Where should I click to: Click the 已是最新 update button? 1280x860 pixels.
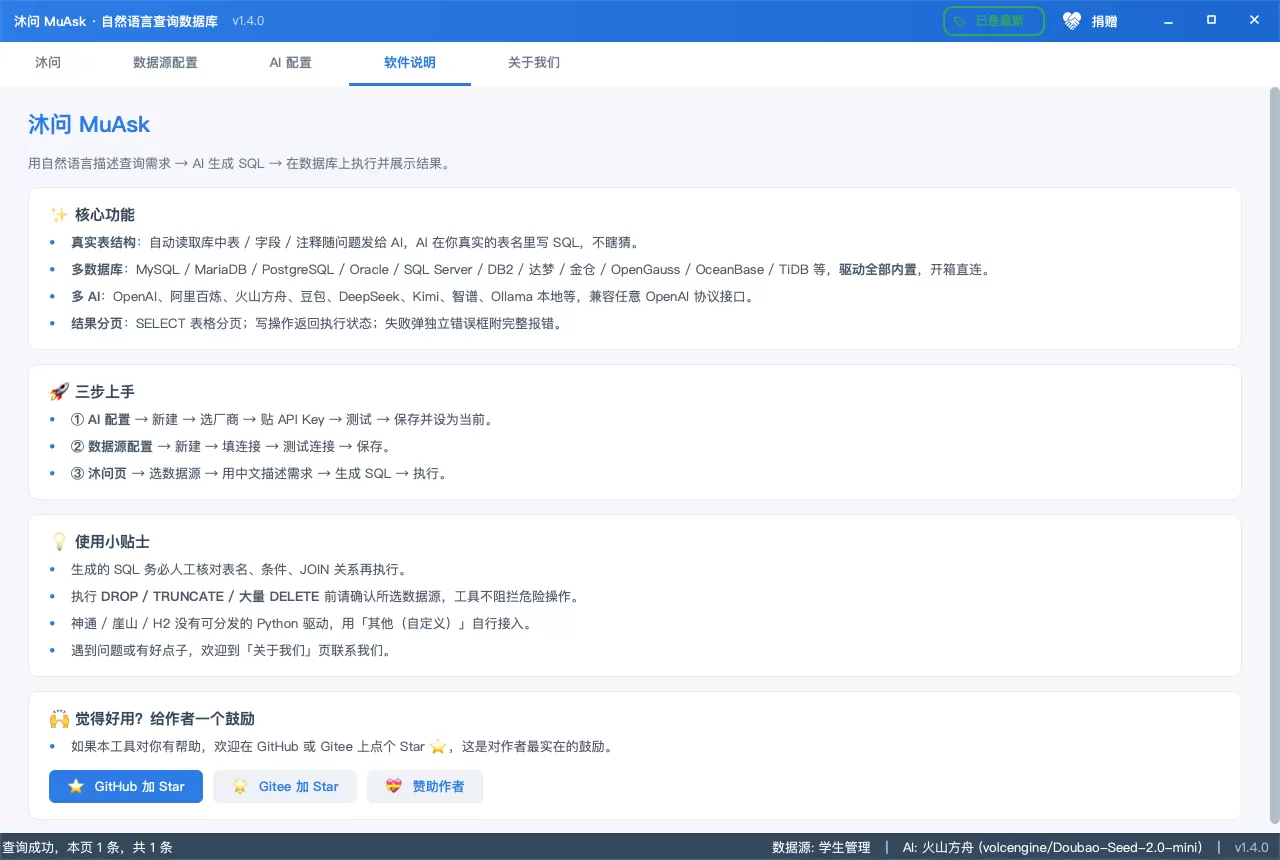coord(994,21)
